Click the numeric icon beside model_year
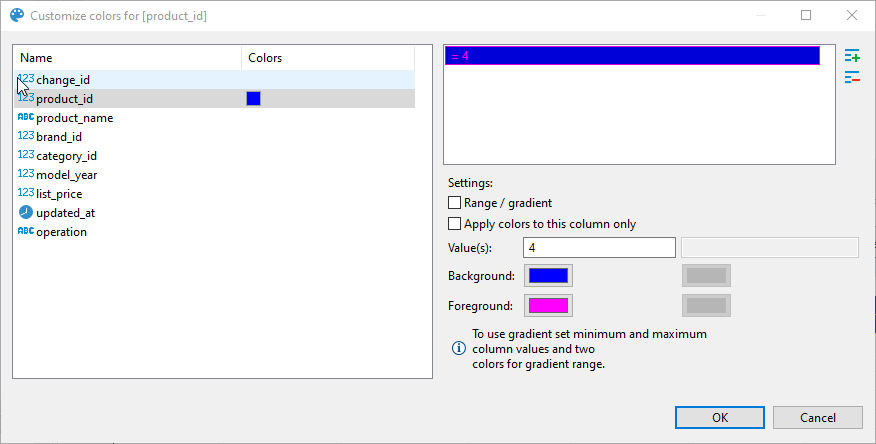This screenshot has width=876, height=444. pos(26,174)
